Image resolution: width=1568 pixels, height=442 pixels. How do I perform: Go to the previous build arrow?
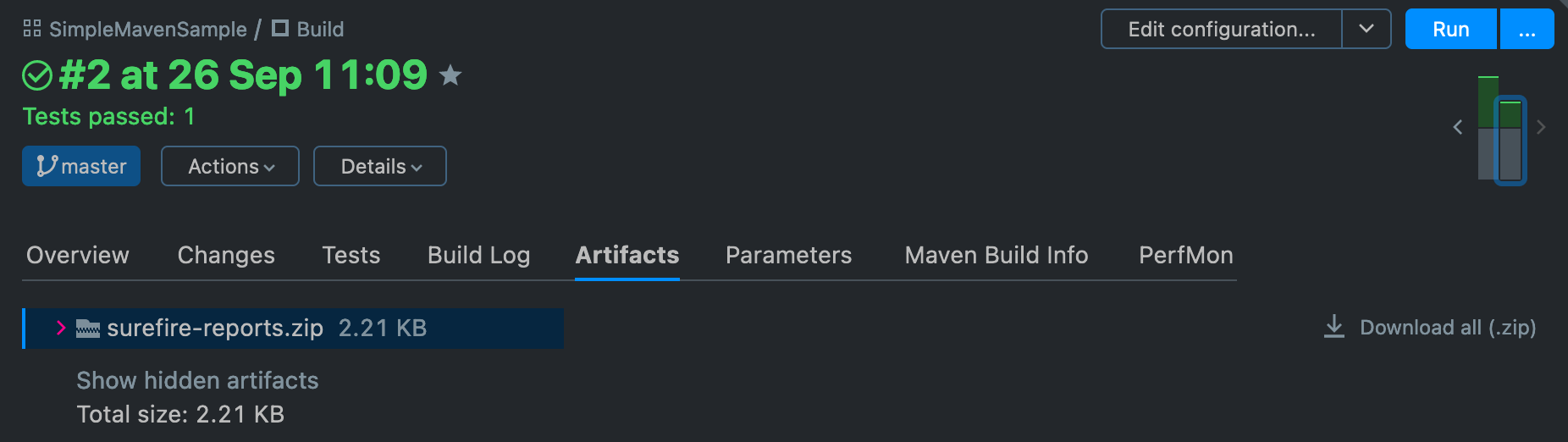point(1458,127)
